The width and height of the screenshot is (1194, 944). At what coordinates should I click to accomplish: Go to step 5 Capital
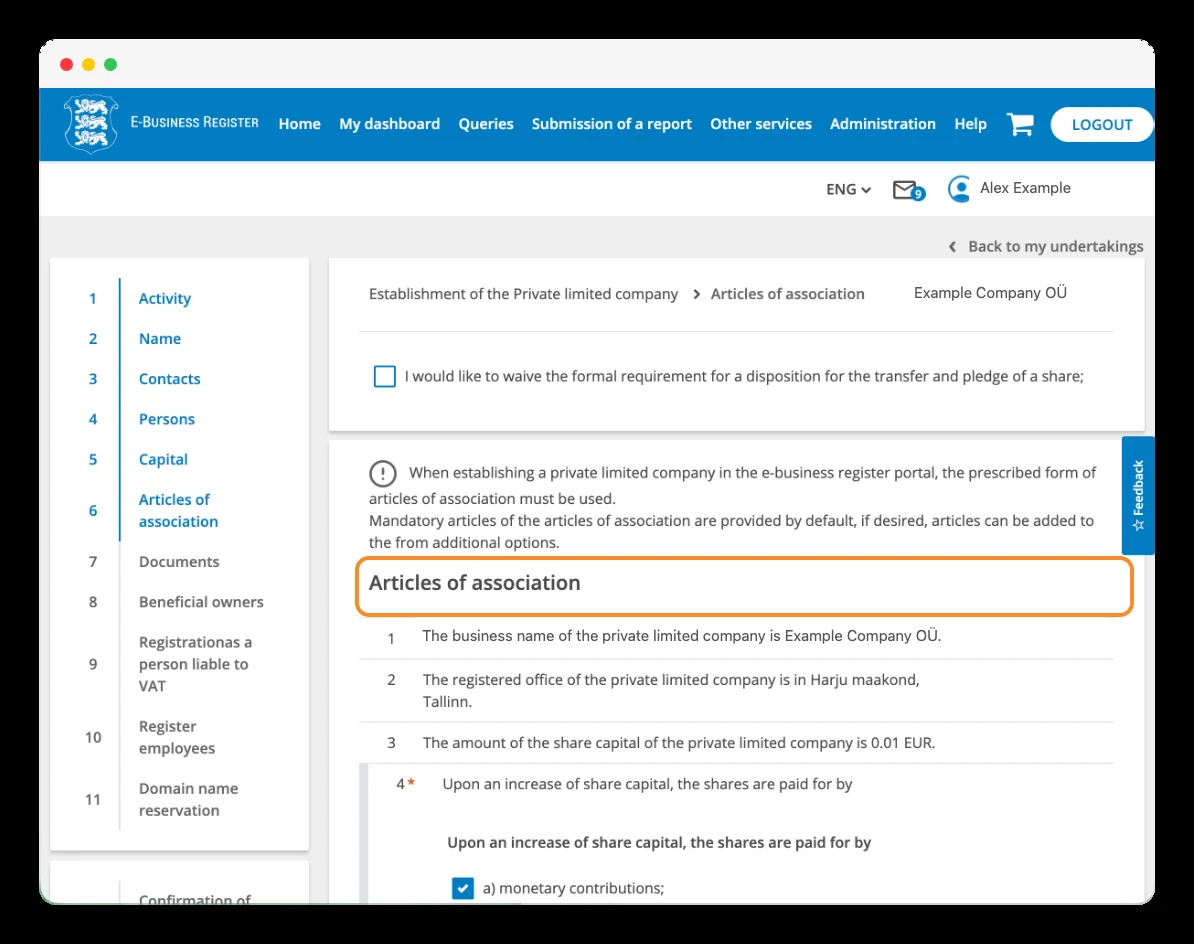[x=163, y=460]
